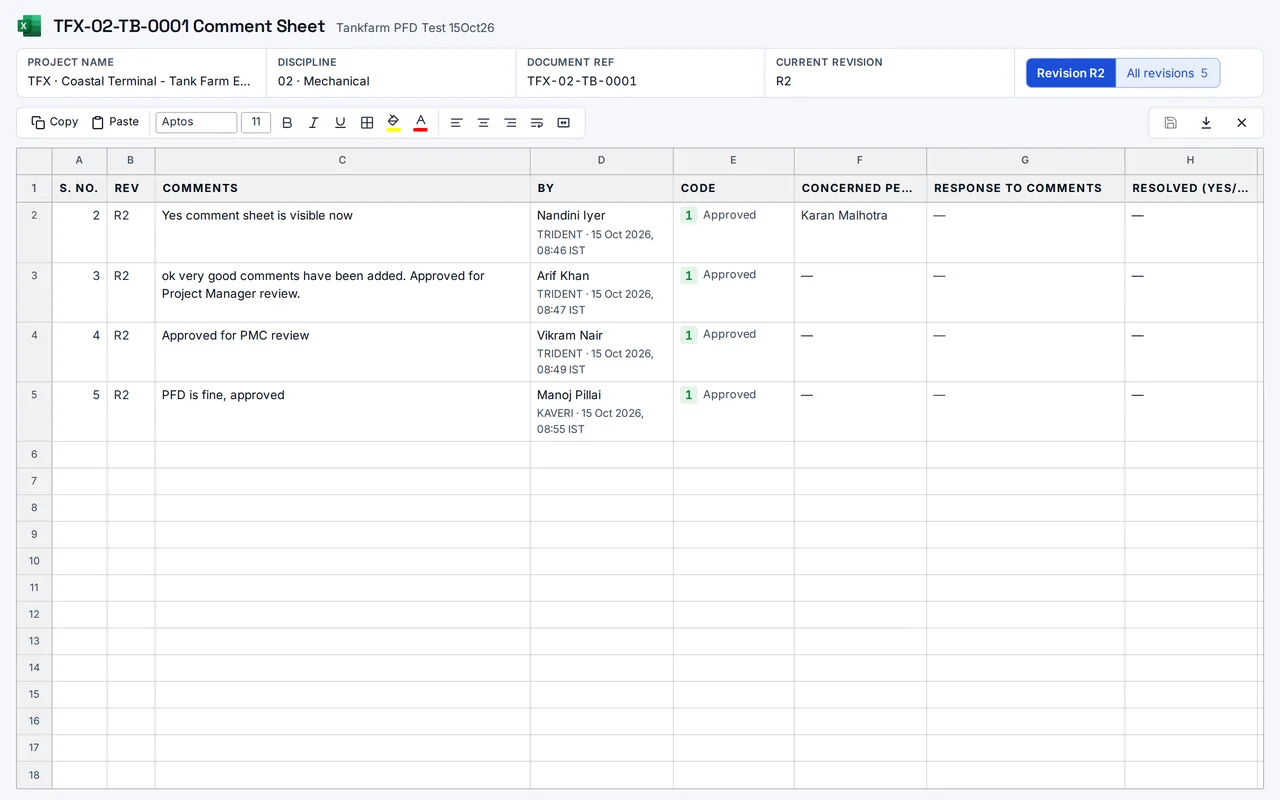The width and height of the screenshot is (1280, 800).
Task: Click the Bold formatting icon
Action: tap(287, 122)
